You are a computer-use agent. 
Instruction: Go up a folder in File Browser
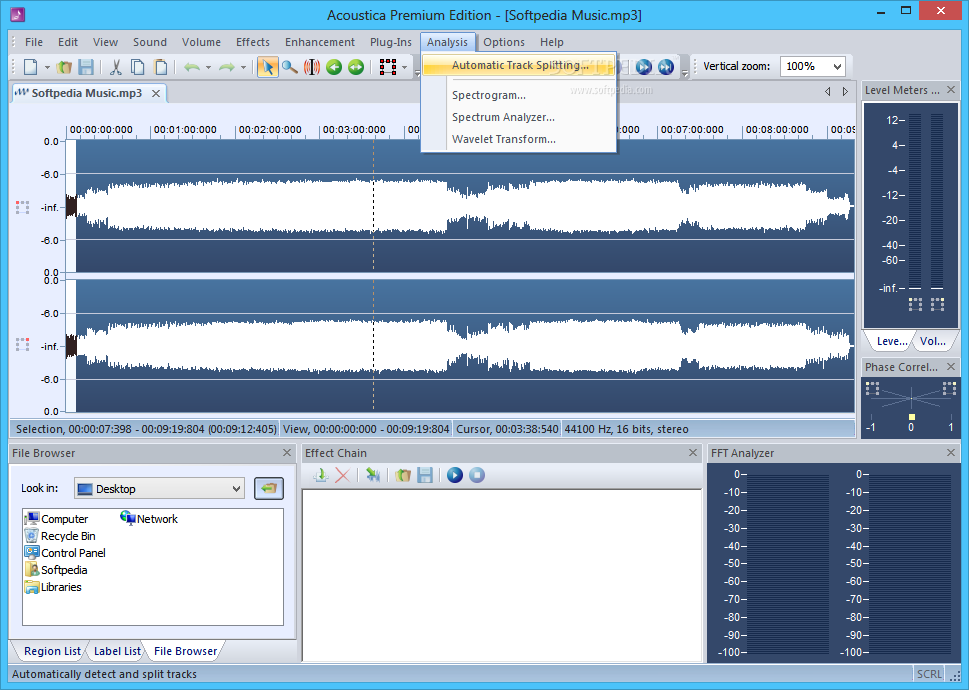point(269,488)
